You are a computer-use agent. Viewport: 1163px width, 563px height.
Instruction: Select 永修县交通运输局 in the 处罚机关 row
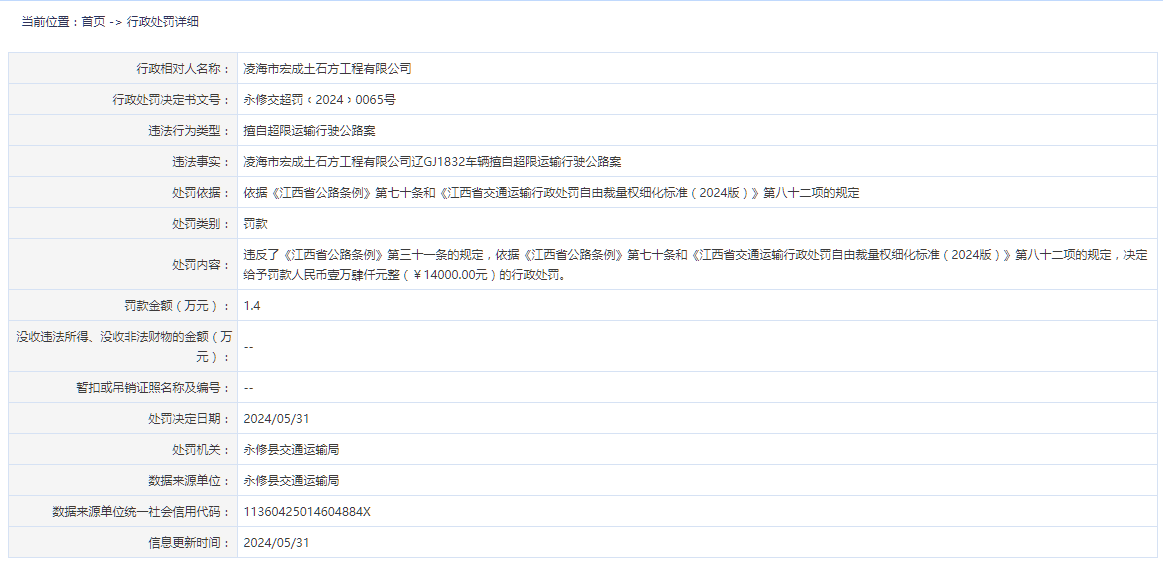(x=291, y=450)
